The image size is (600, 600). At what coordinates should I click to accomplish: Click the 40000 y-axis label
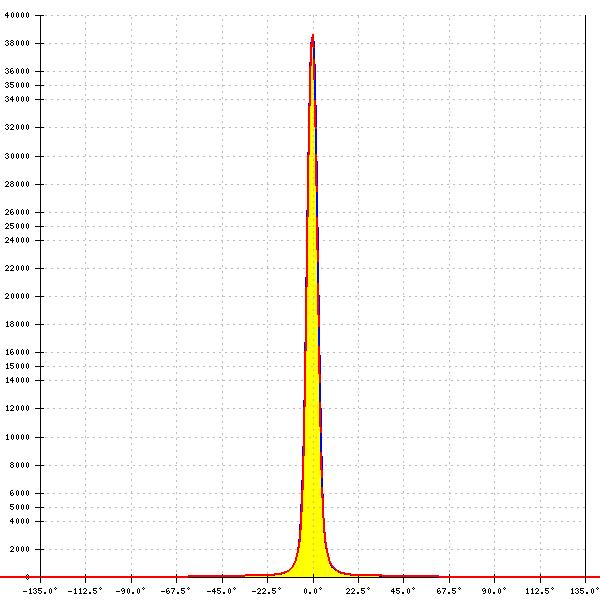coord(17,15)
